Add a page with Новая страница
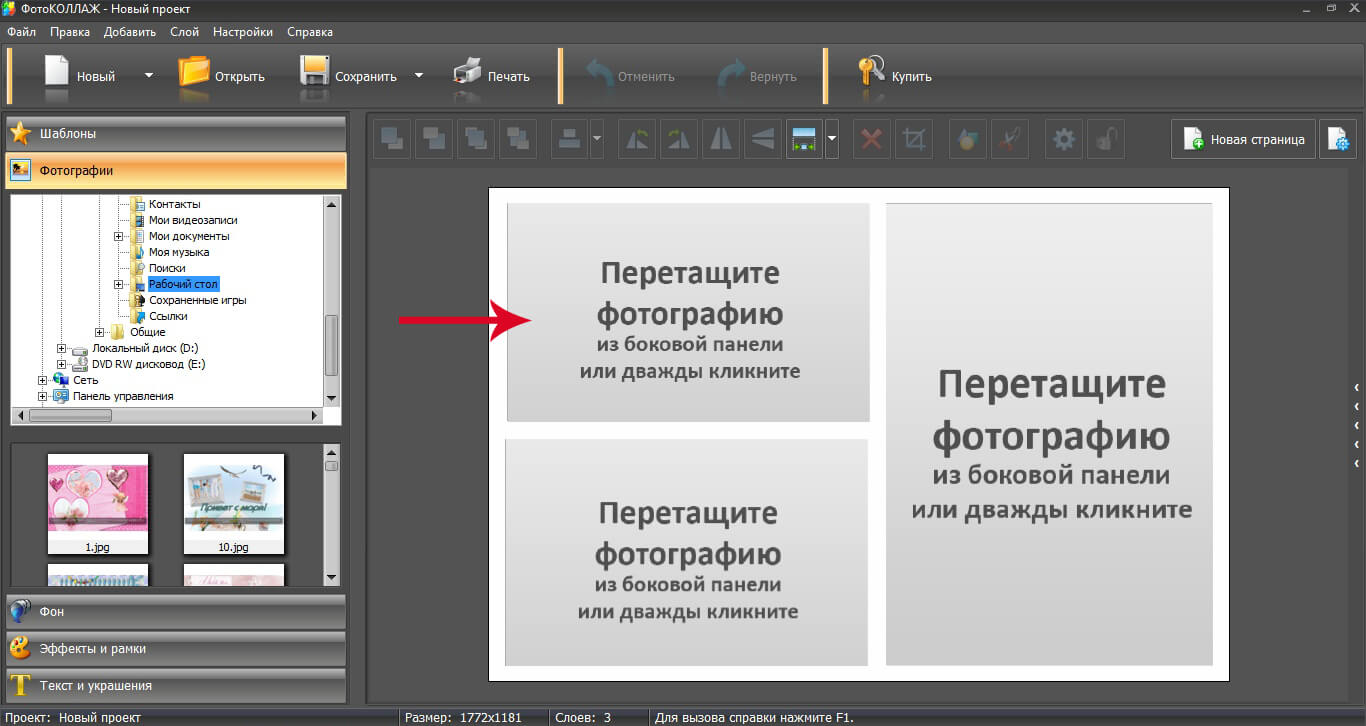 tap(1243, 139)
